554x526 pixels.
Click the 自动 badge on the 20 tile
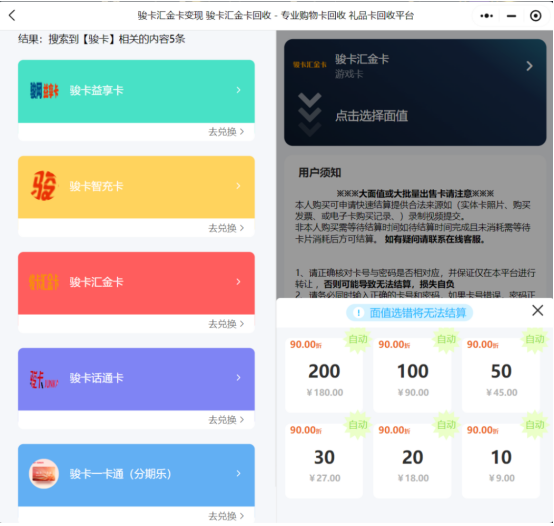pyautogui.click(x=447, y=425)
